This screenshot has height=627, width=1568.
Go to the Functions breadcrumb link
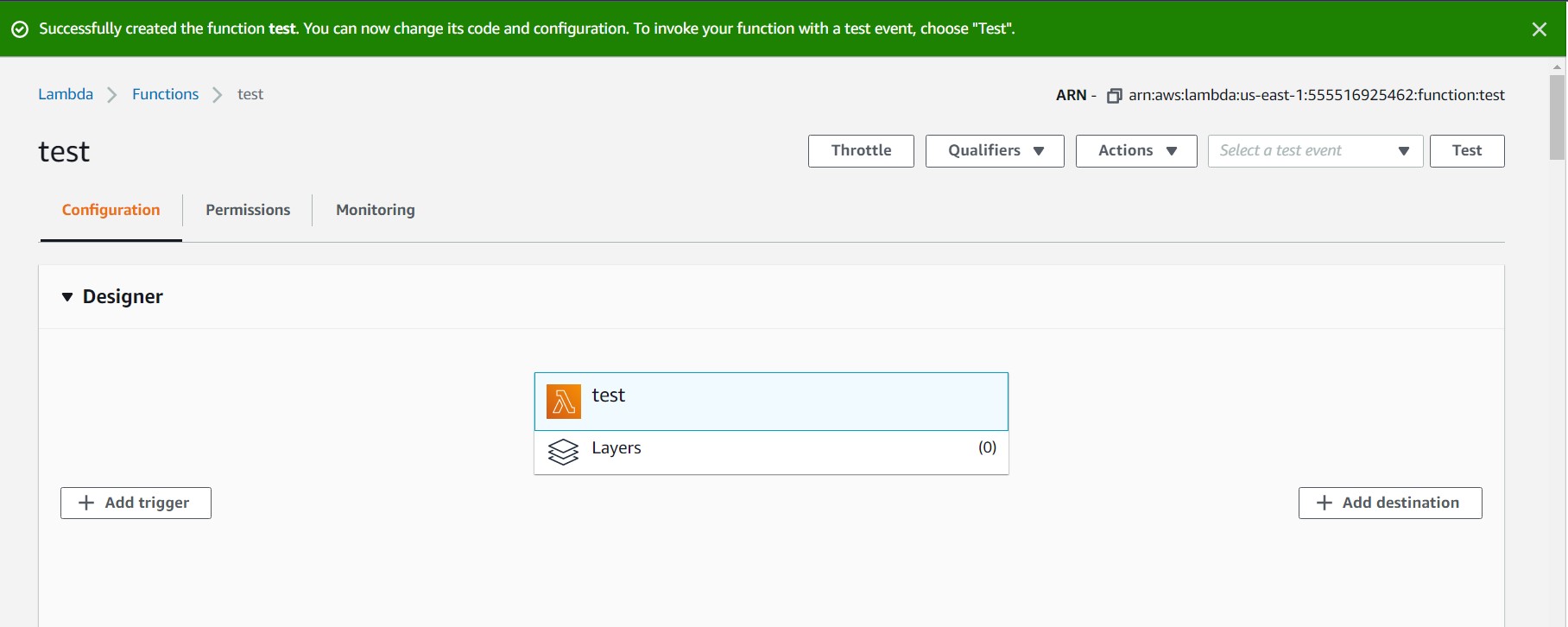(x=165, y=94)
